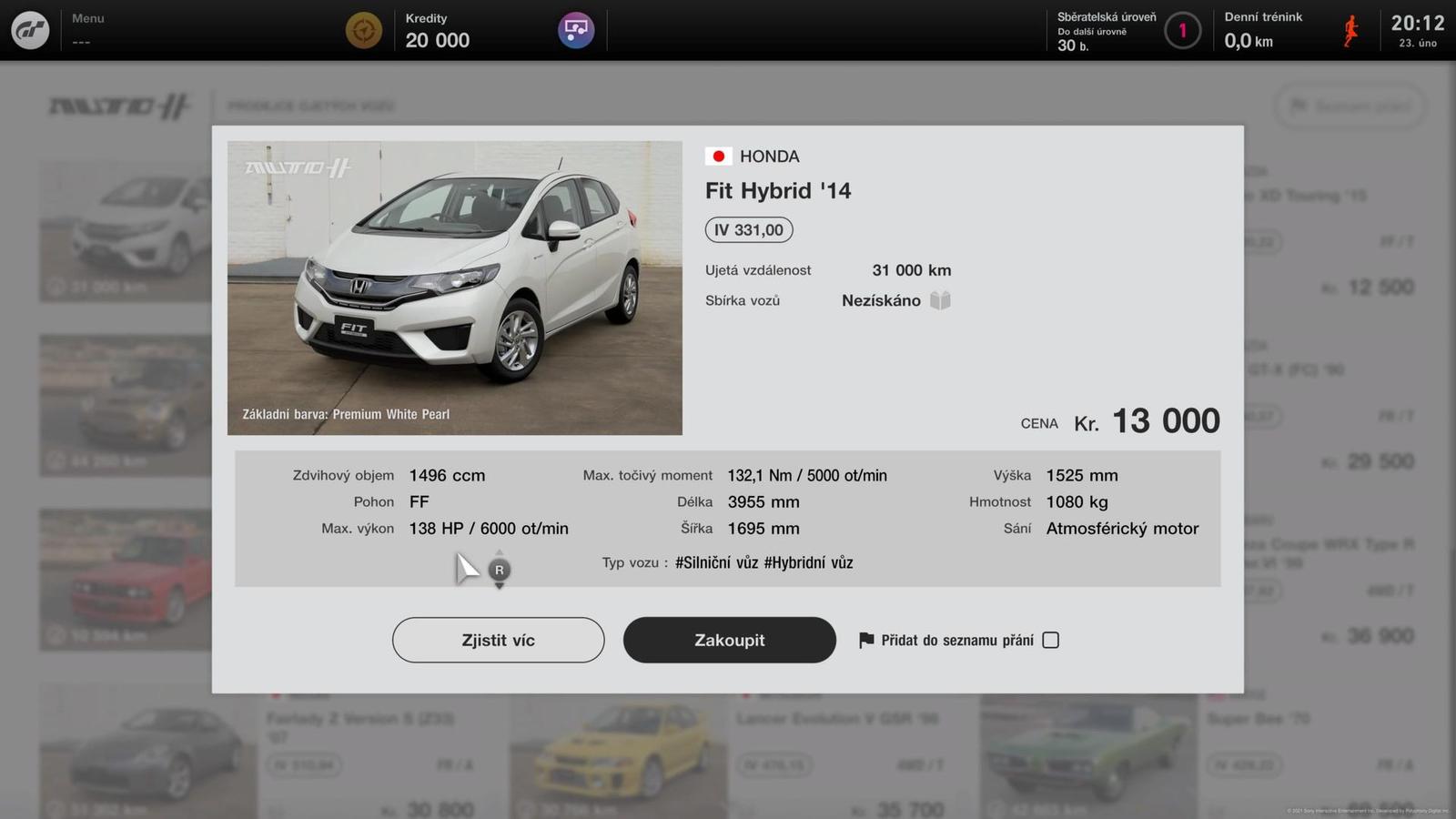Click the IV 331,00 performance rating badge

[748, 230]
